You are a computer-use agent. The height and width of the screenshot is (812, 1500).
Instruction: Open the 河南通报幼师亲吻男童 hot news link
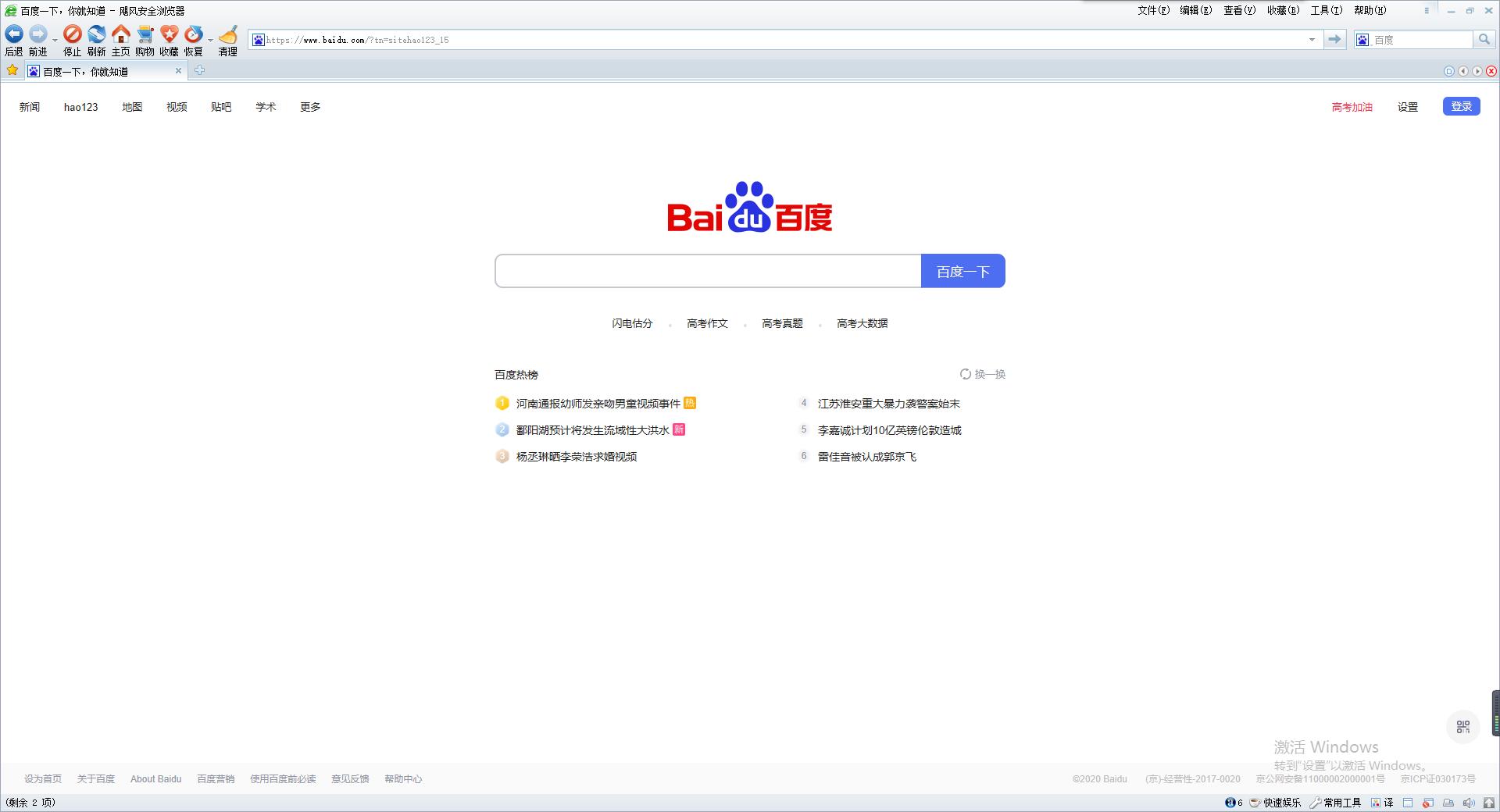click(598, 404)
